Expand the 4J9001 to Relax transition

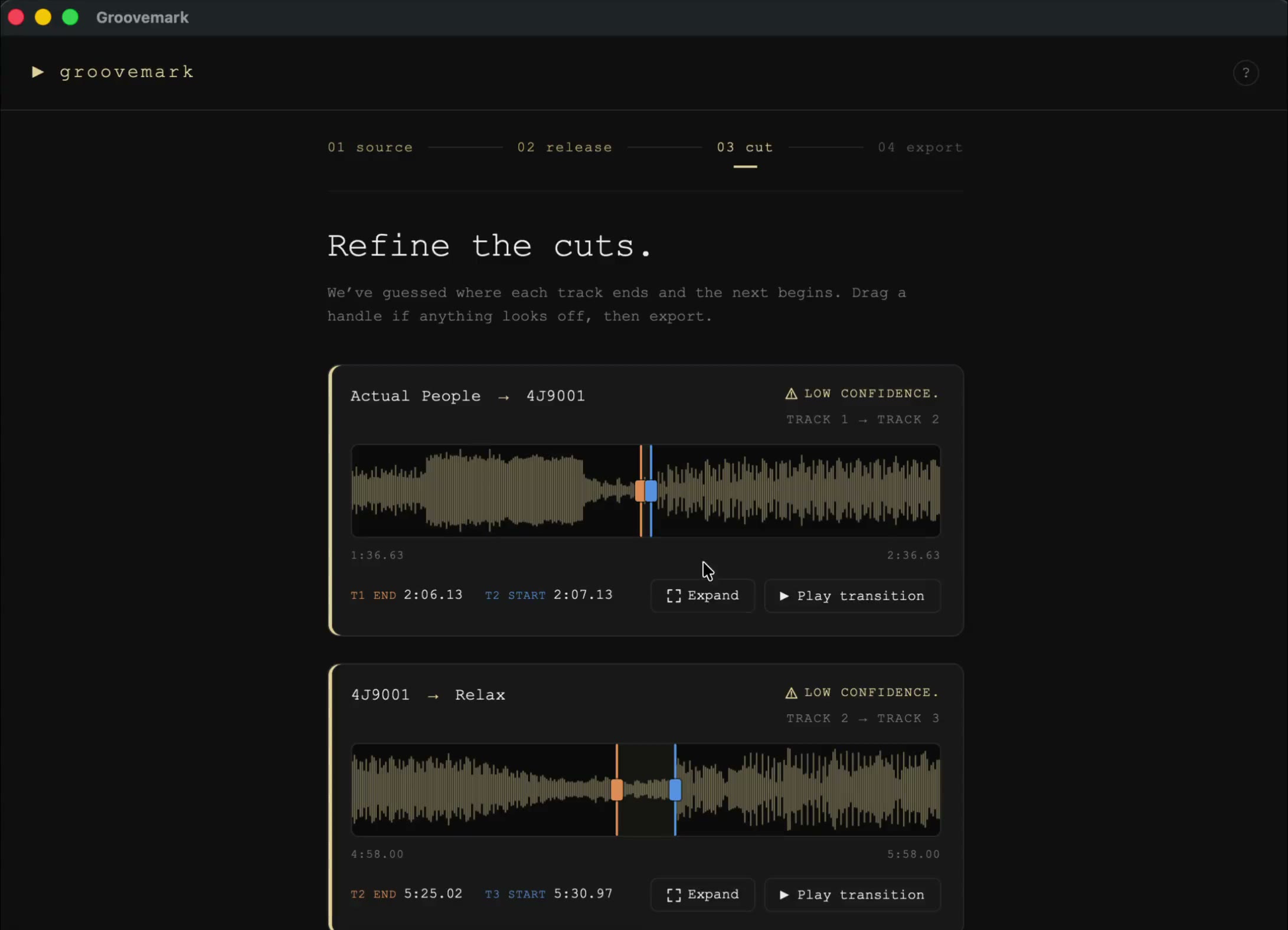(x=702, y=895)
